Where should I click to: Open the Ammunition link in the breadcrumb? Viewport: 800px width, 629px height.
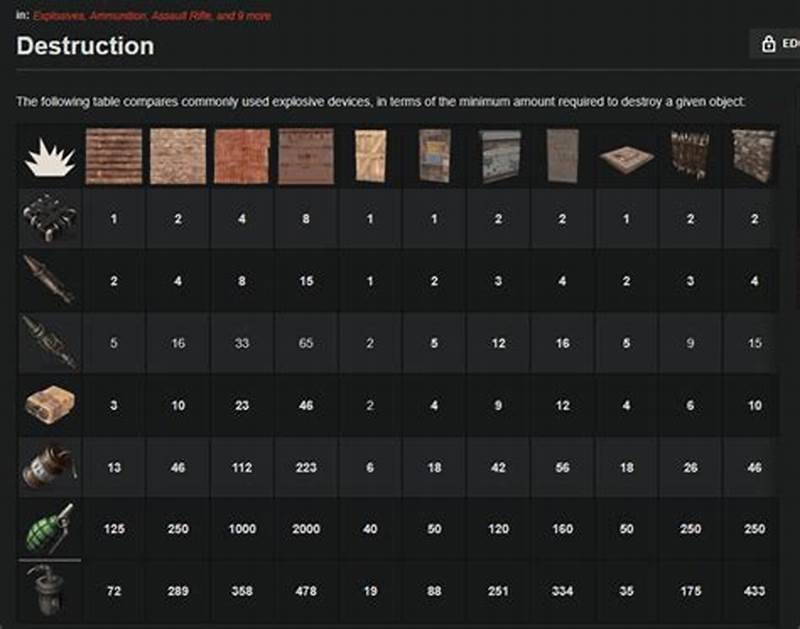(x=113, y=13)
